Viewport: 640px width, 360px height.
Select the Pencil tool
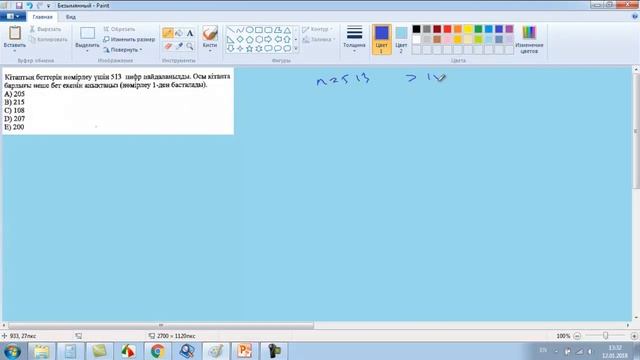coord(168,33)
